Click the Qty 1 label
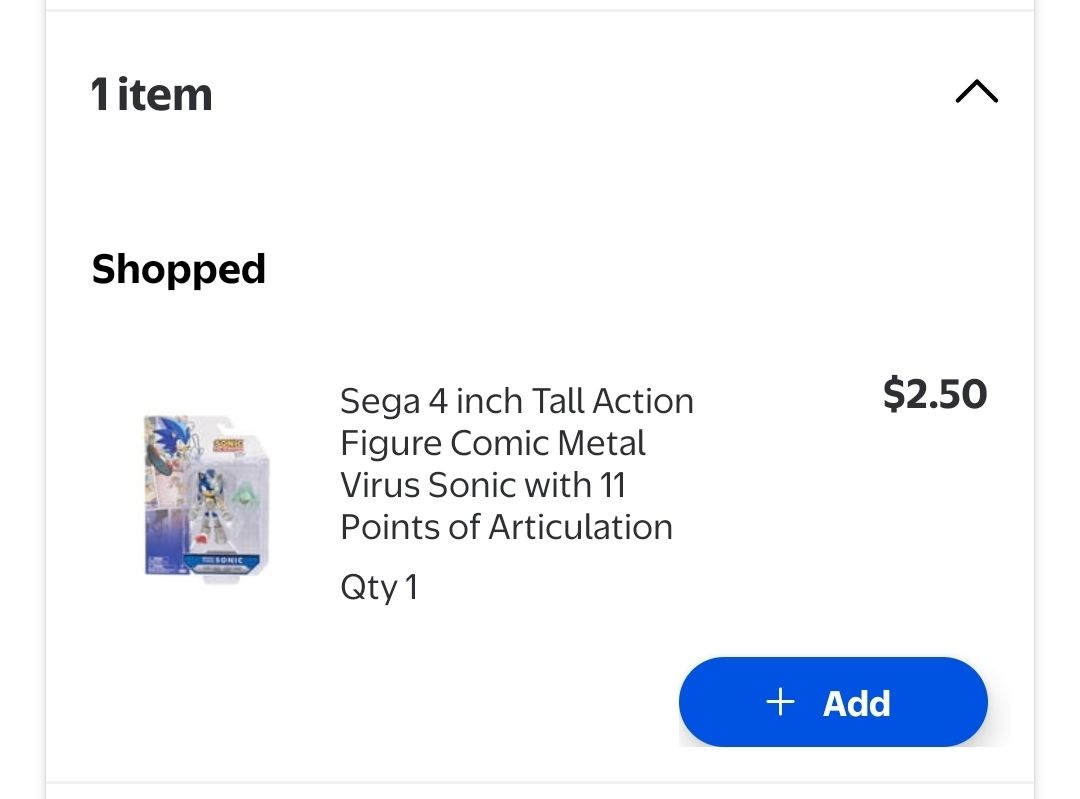Image resolution: width=1080 pixels, height=799 pixels. pyautogui.click(x=379, y=587)
